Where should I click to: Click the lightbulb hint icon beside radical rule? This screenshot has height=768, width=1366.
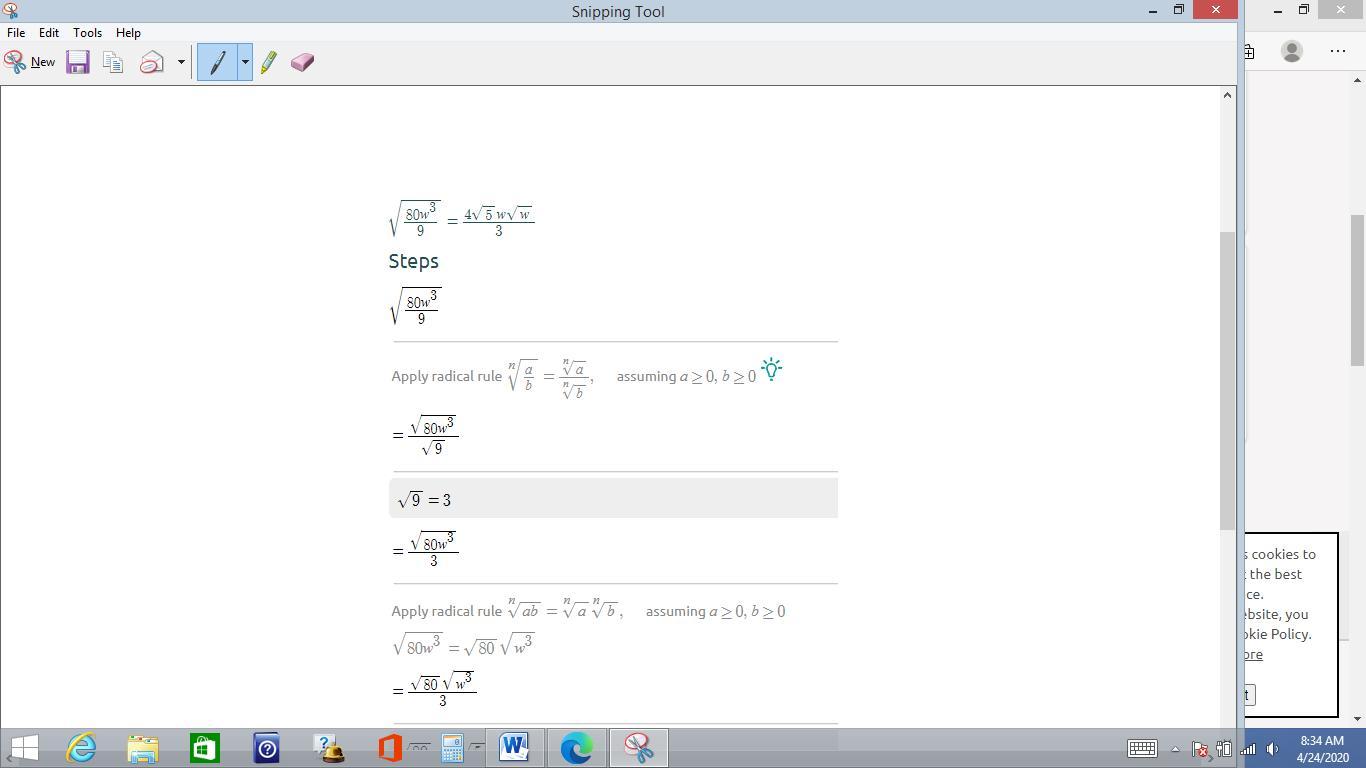[771, 369]
